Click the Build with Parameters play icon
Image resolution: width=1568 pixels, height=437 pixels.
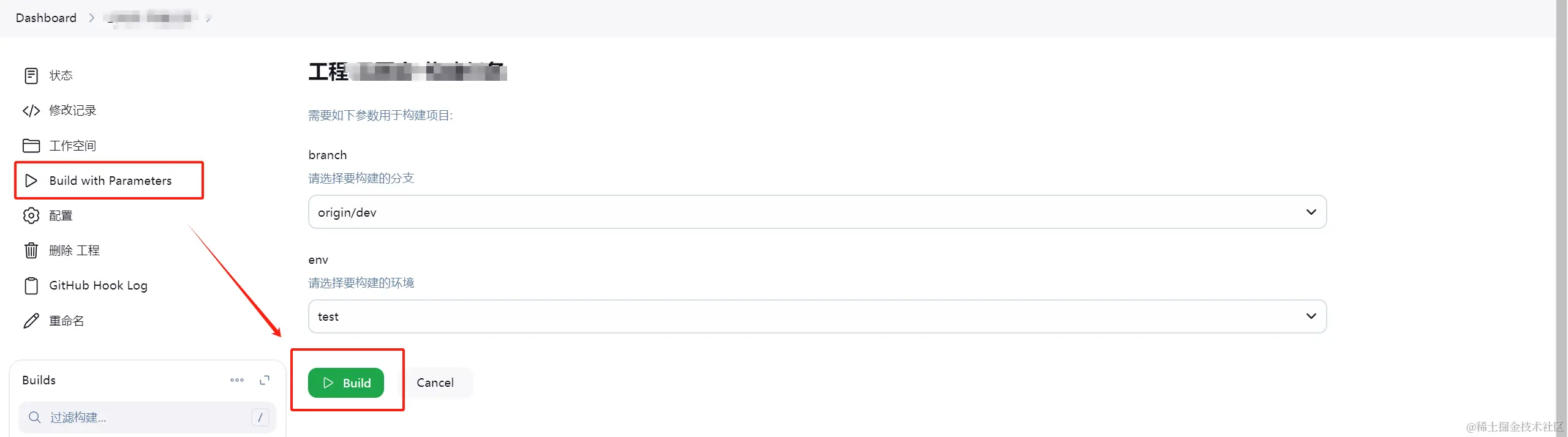(x=31, y=181)
